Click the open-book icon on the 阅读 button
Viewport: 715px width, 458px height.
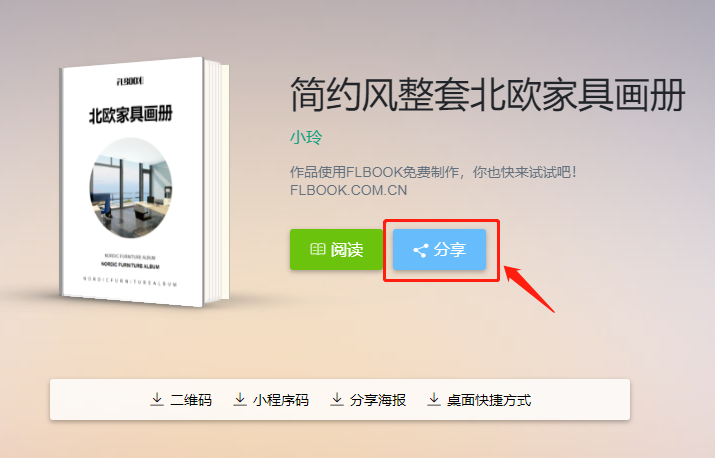tap(317, 249)
